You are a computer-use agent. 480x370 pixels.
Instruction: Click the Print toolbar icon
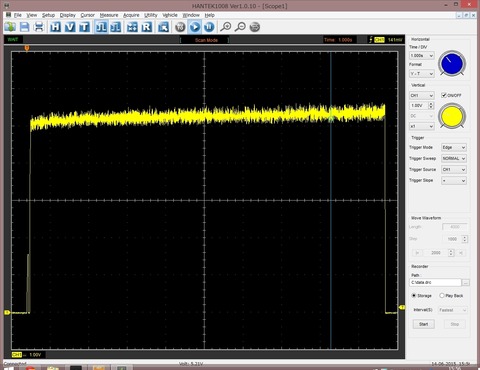tap(39, 27)
